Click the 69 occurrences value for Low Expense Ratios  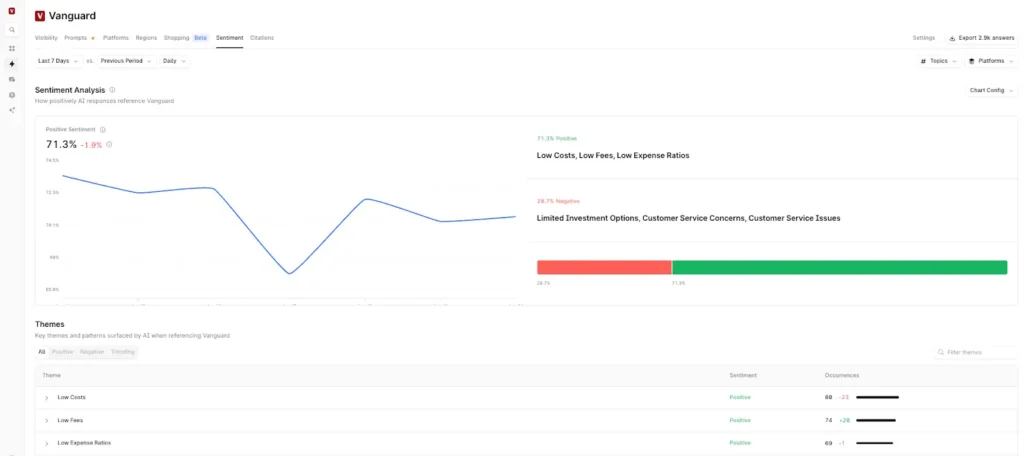(x=829, y=443)
